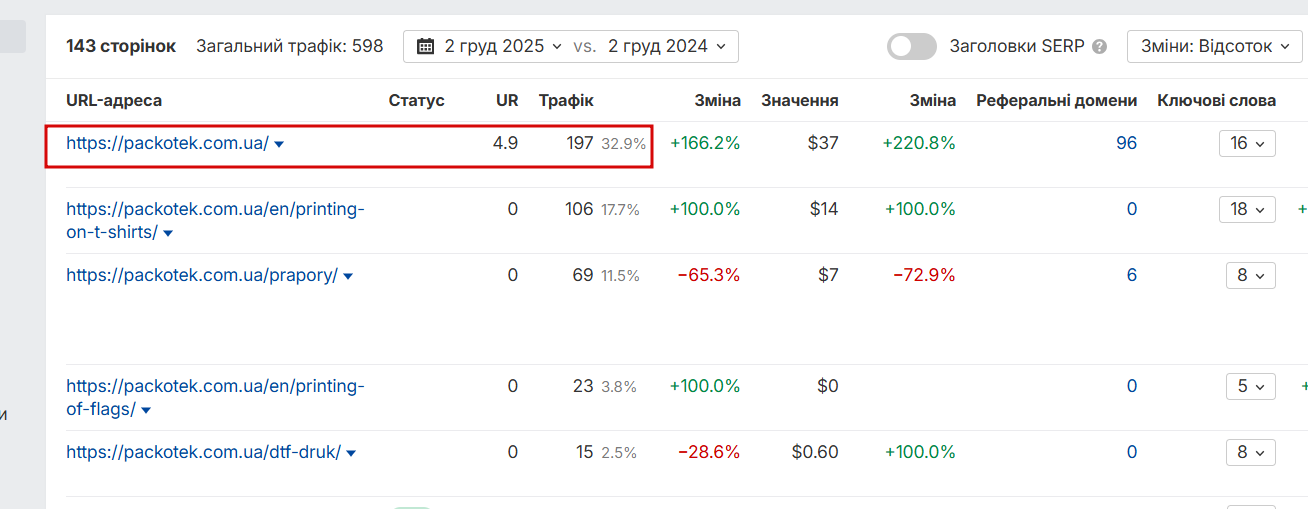This screenshot has width=1308, height=509.
Task: Click the $0.60 value cell
Action: pos(815,452)
